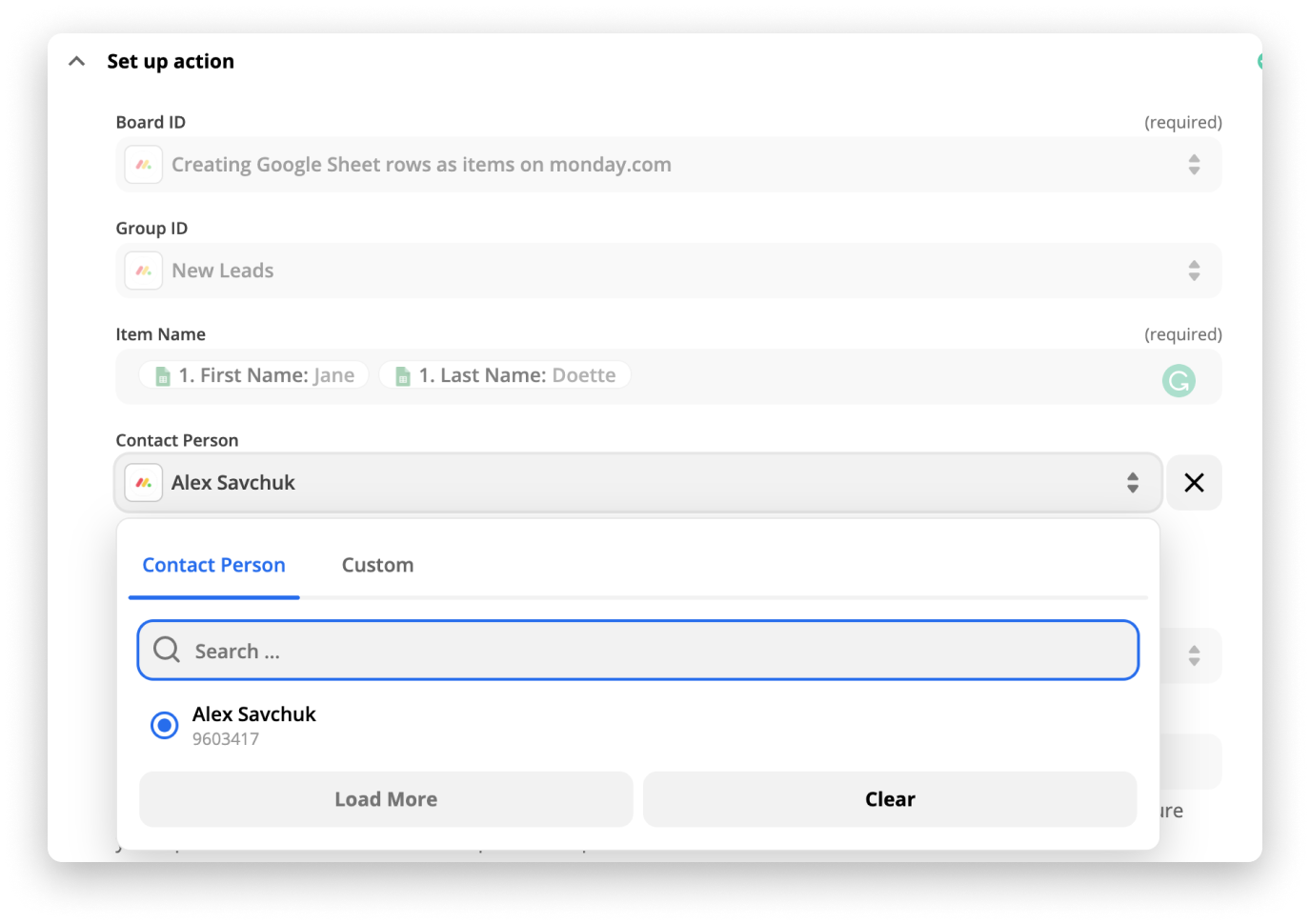Click the monday.com icon in Group ID
This screenshot has width=1310, height=924.
pos(144,271)
